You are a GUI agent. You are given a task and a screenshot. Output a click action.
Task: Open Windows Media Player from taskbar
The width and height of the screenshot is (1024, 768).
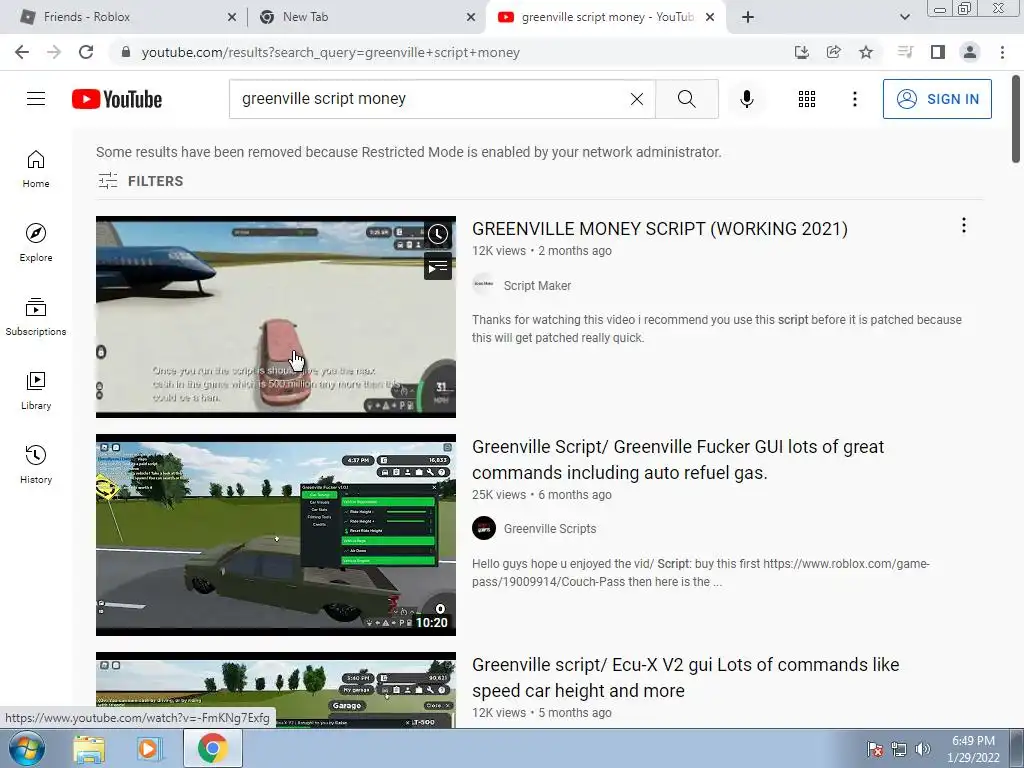coord(149,749)
